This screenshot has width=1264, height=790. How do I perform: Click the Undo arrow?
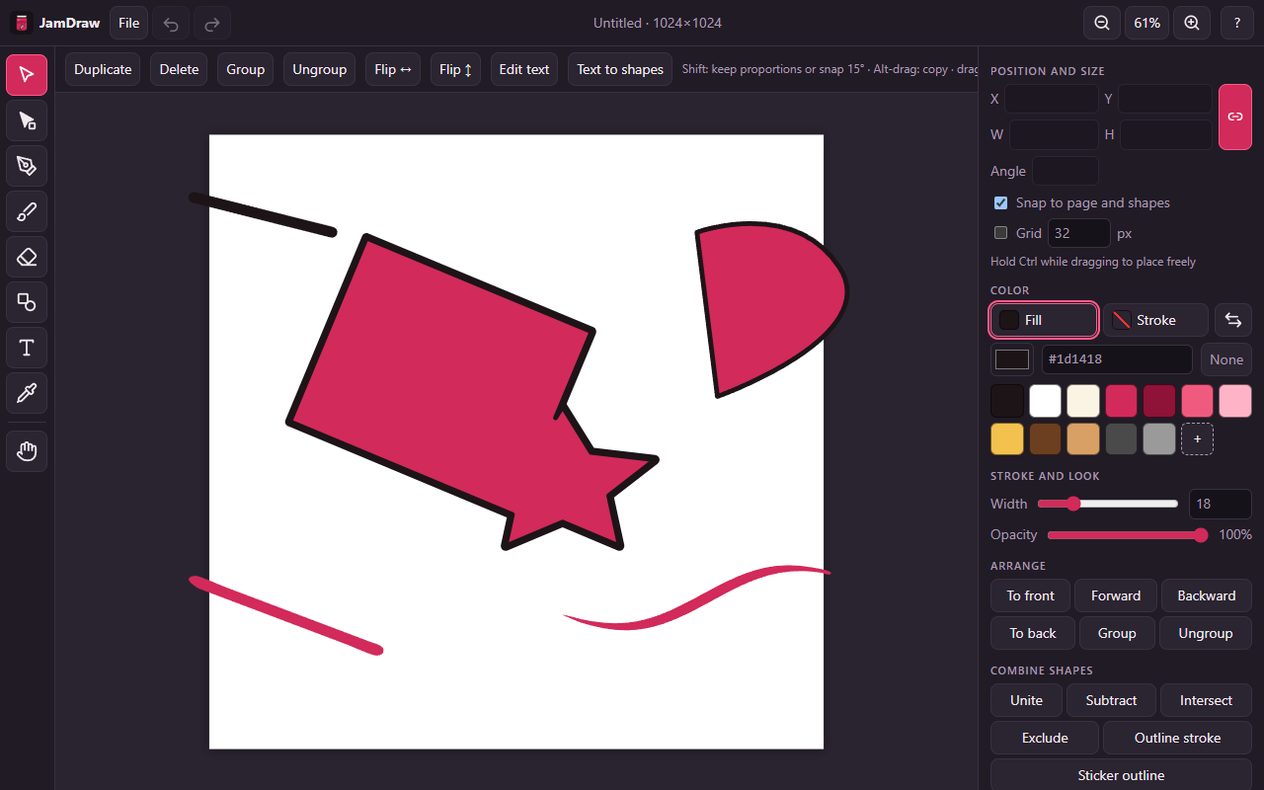coord(171,23)
